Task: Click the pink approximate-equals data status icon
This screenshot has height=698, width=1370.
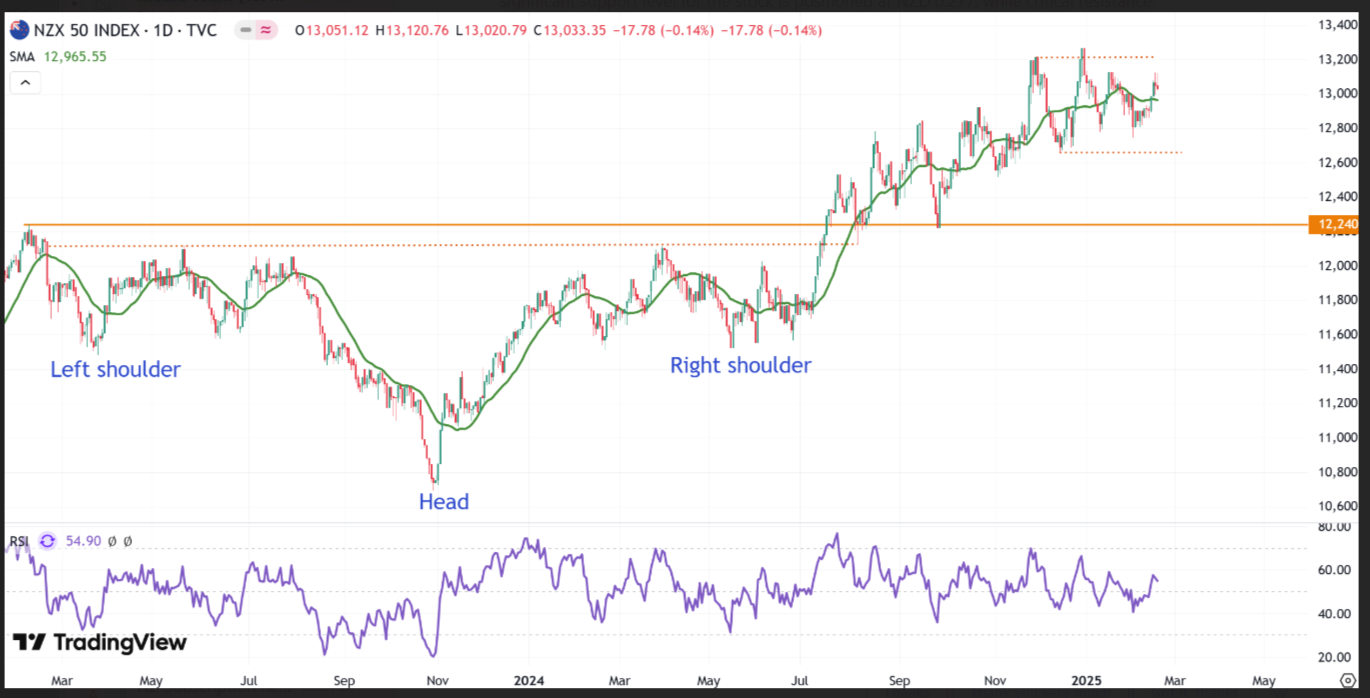Action: 265,30
